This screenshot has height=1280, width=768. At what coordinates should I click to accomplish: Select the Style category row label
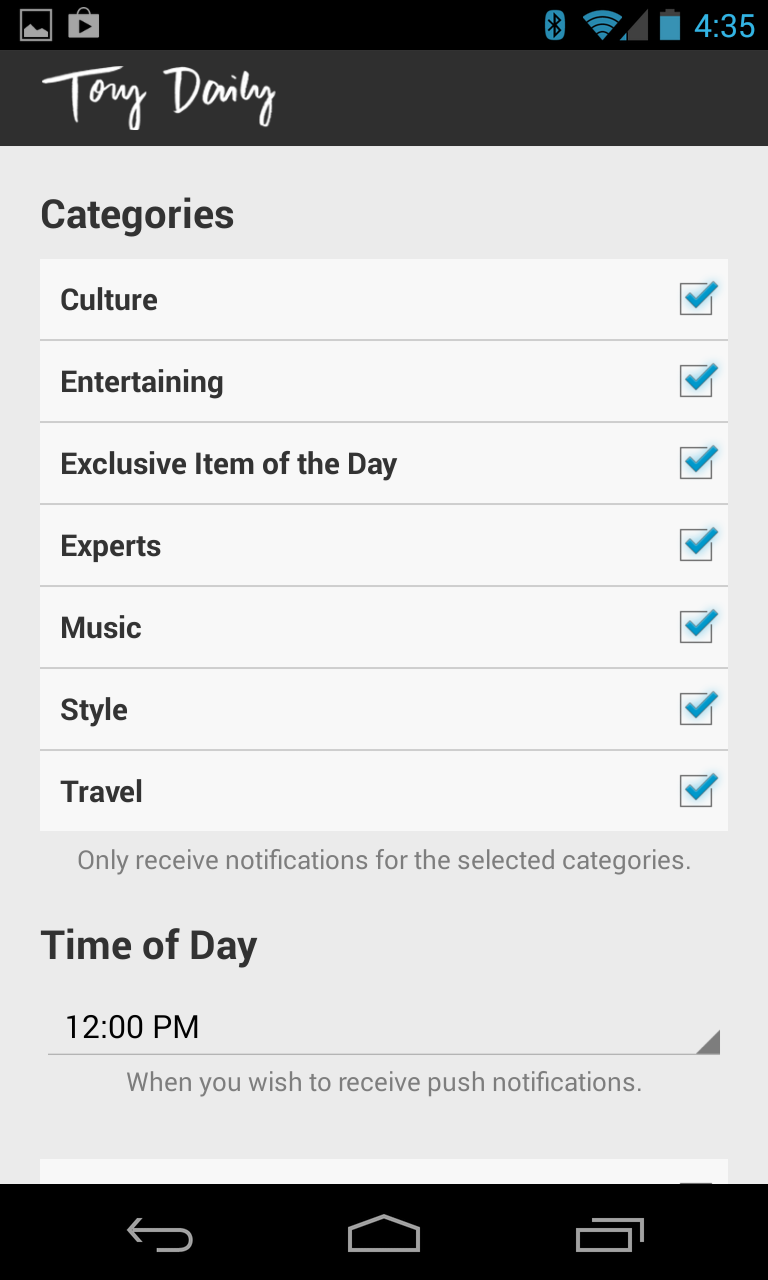click(94, 710)
